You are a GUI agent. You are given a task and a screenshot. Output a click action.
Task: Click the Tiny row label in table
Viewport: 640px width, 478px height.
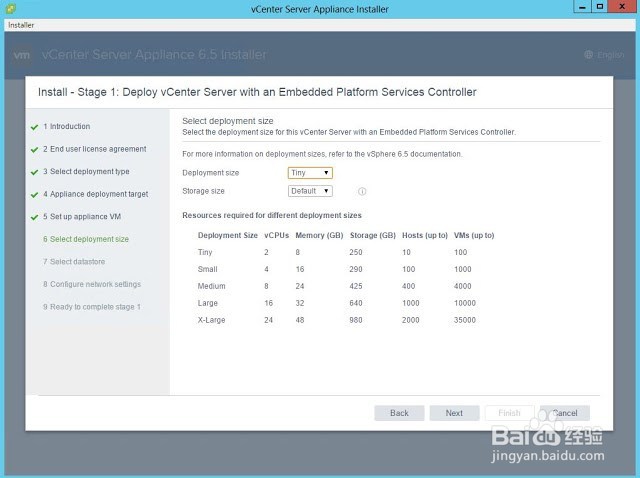(x=205, y=252)
